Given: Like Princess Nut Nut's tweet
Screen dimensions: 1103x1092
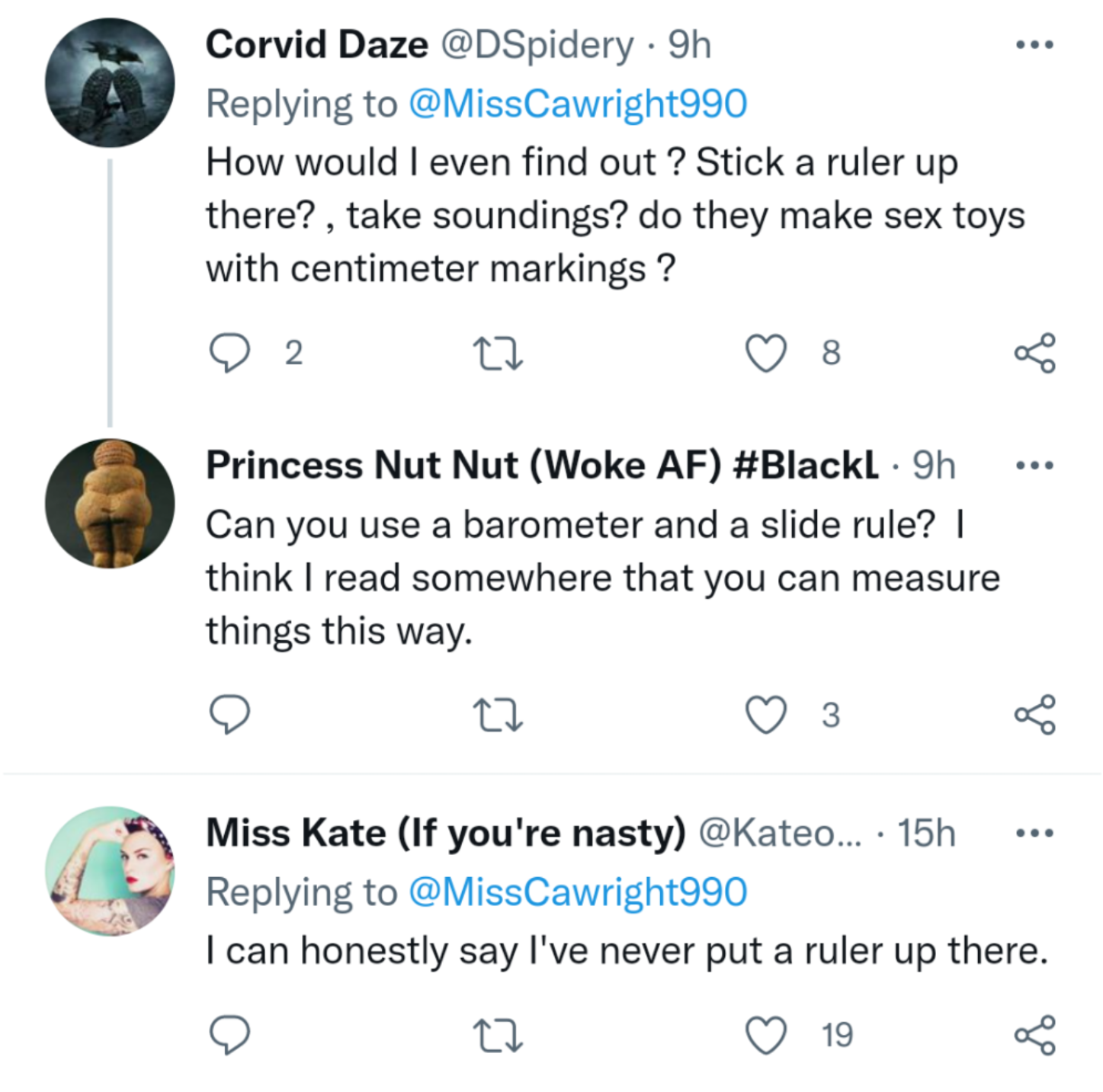Looking at the screenshot, I should point(765,715).
